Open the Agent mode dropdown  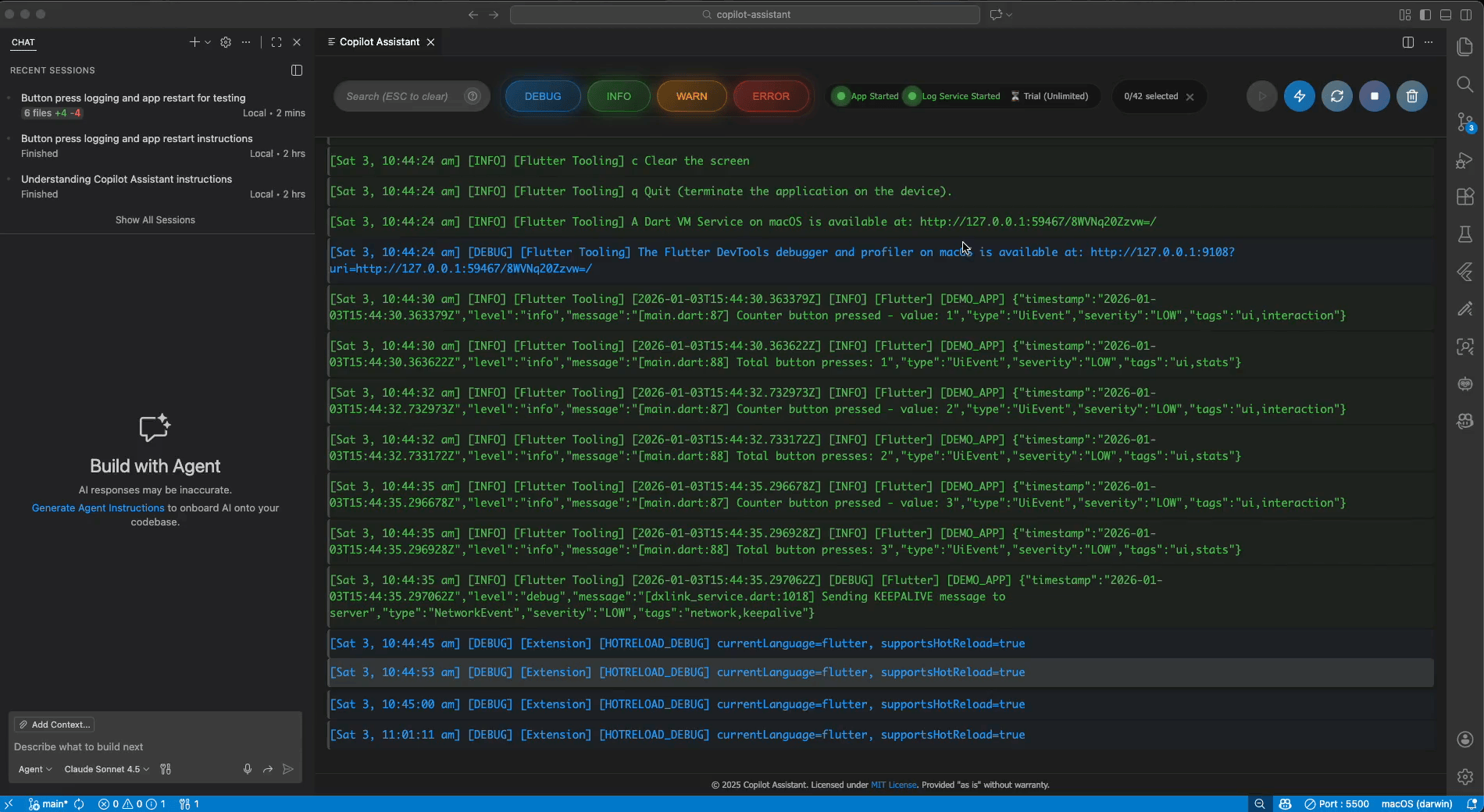(35, 769)
